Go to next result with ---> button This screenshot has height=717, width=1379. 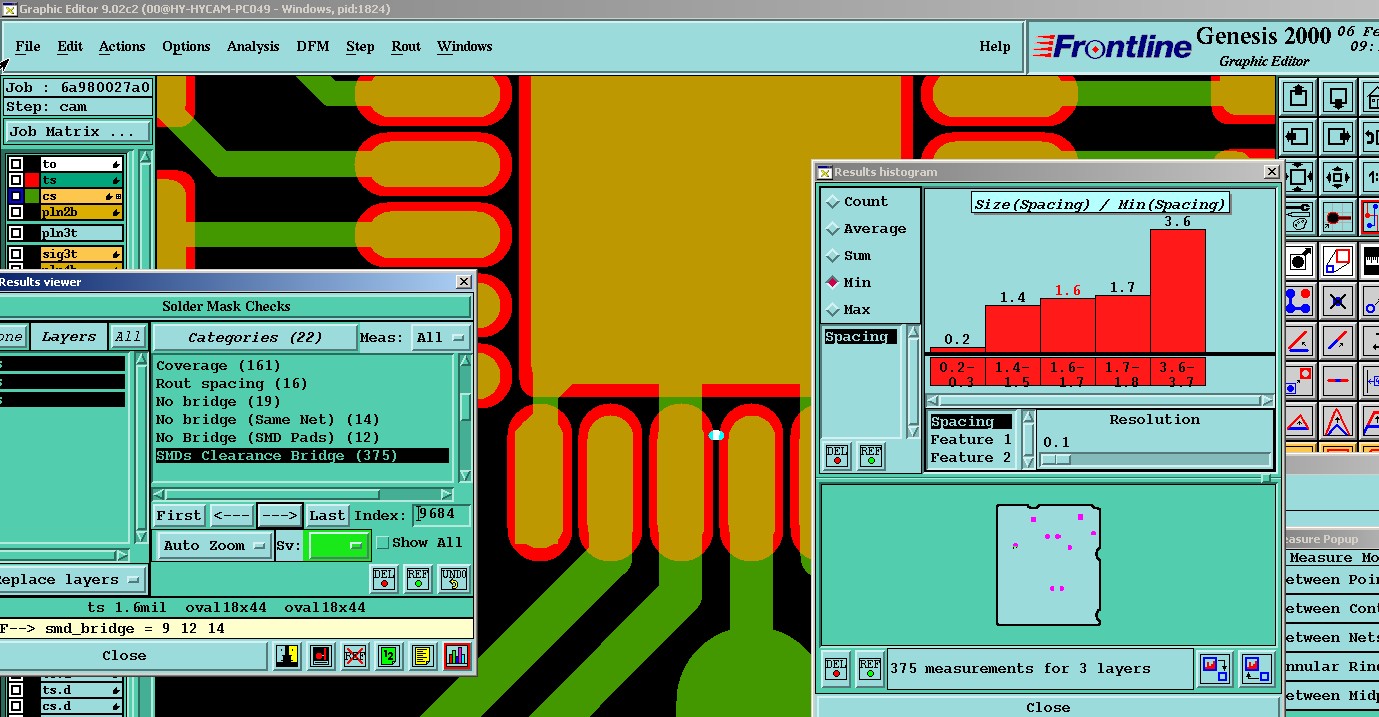pos(279,515)
